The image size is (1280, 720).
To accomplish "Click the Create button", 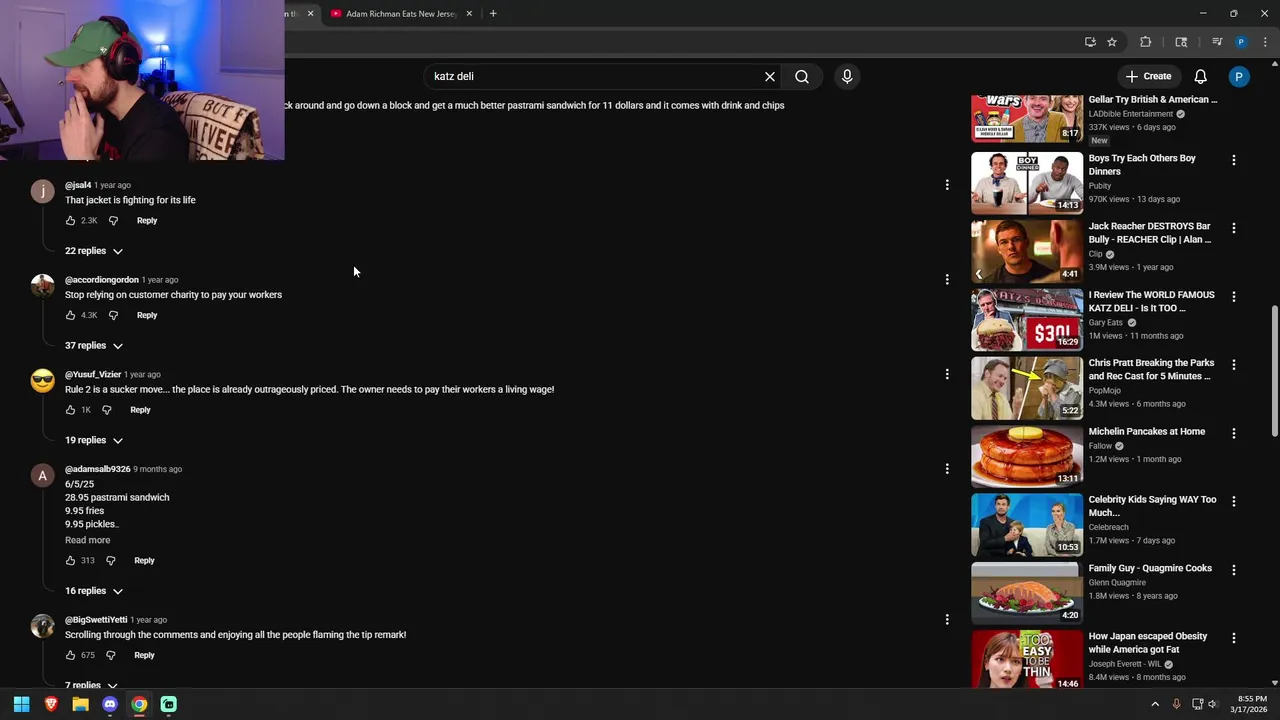I will tap(1148, 76).
